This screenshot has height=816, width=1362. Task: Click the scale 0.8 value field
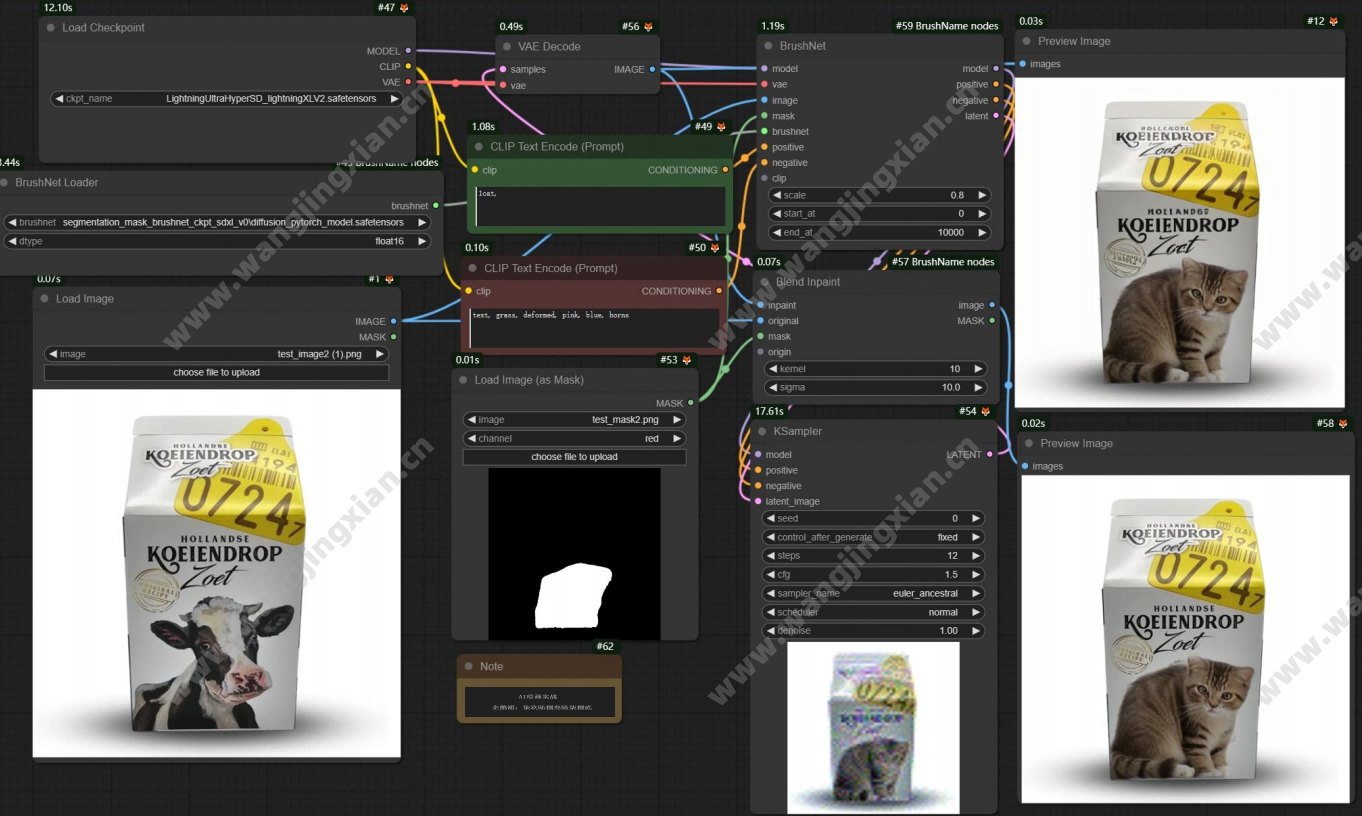click(879, 195)
